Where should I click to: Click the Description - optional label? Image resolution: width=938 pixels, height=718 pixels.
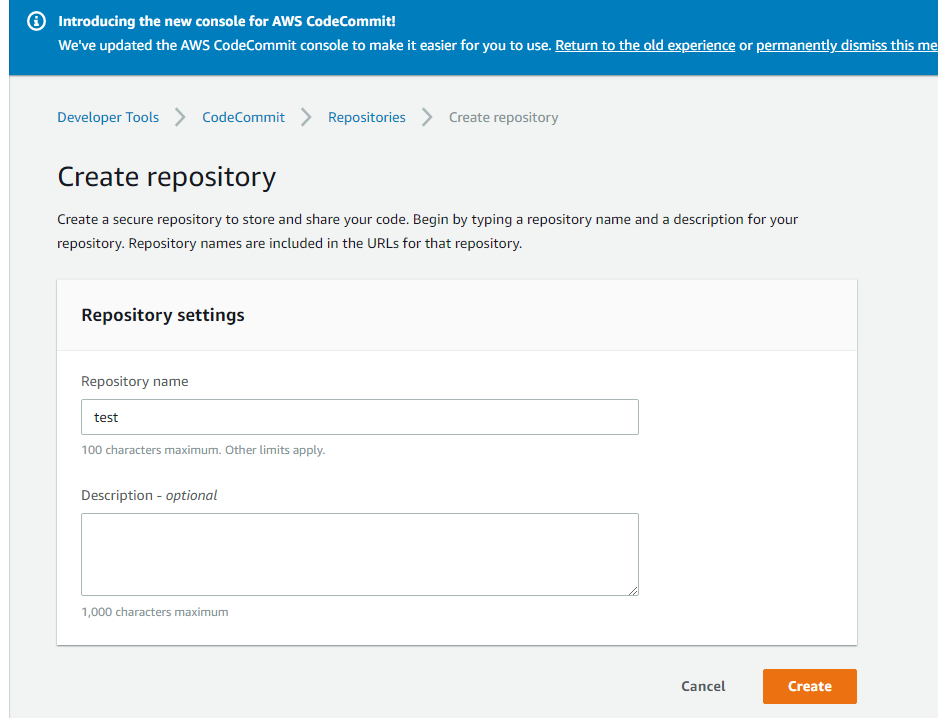[149, 495]
